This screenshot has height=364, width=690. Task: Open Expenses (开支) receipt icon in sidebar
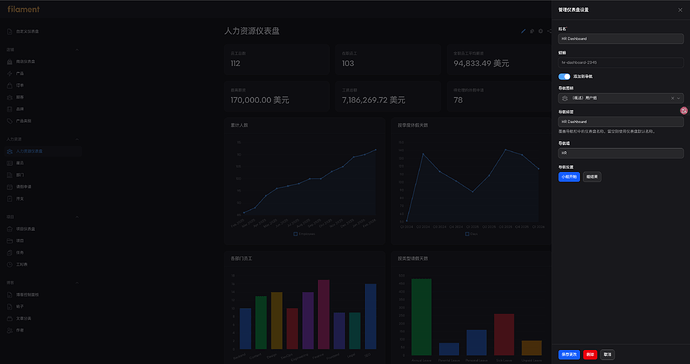10,199
